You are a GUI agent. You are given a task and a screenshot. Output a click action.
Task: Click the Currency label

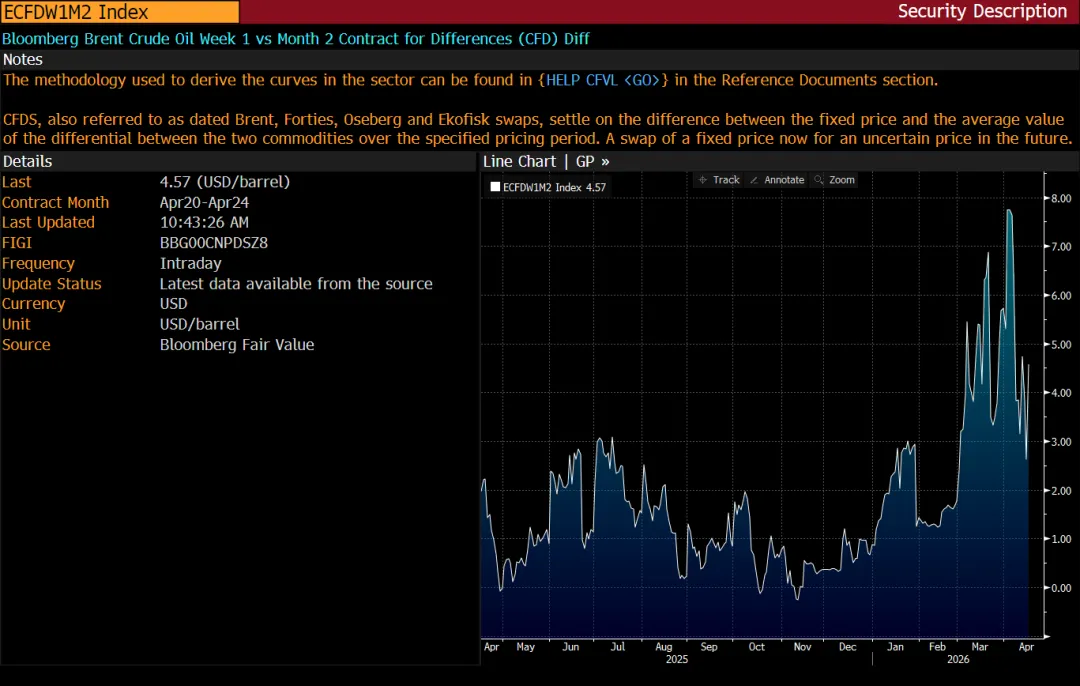(33, 304)
